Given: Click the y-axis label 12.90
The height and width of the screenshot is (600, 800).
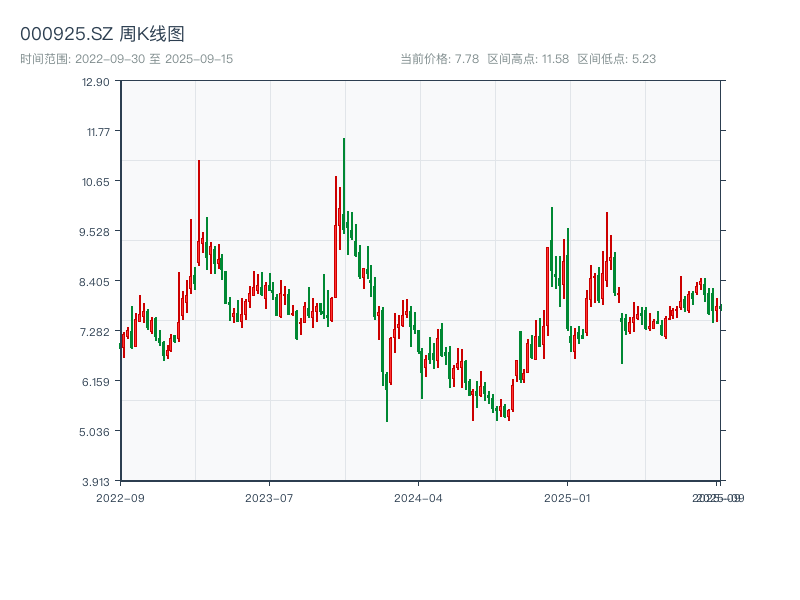Looking at the screenshot, I should [96, 82].
